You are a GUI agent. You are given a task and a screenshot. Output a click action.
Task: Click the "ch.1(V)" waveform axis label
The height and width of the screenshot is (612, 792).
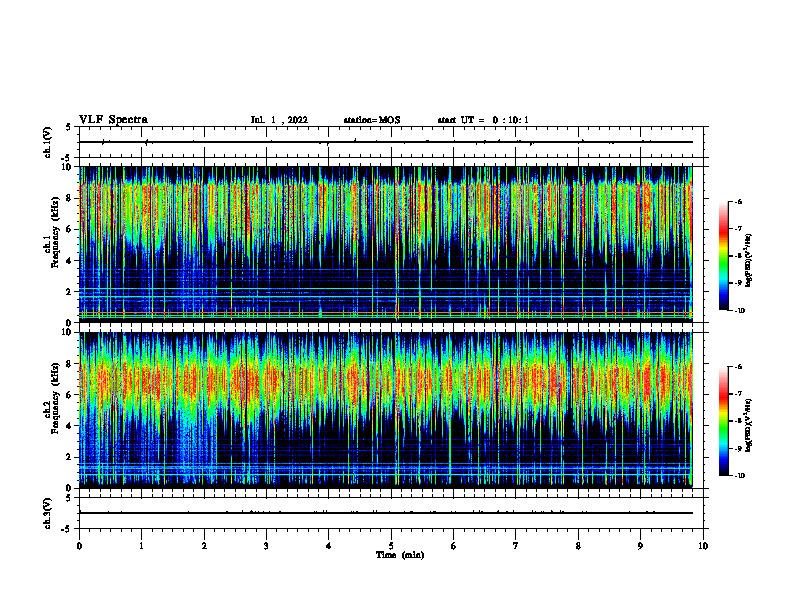pyautogui.click(x=47, y=142)
